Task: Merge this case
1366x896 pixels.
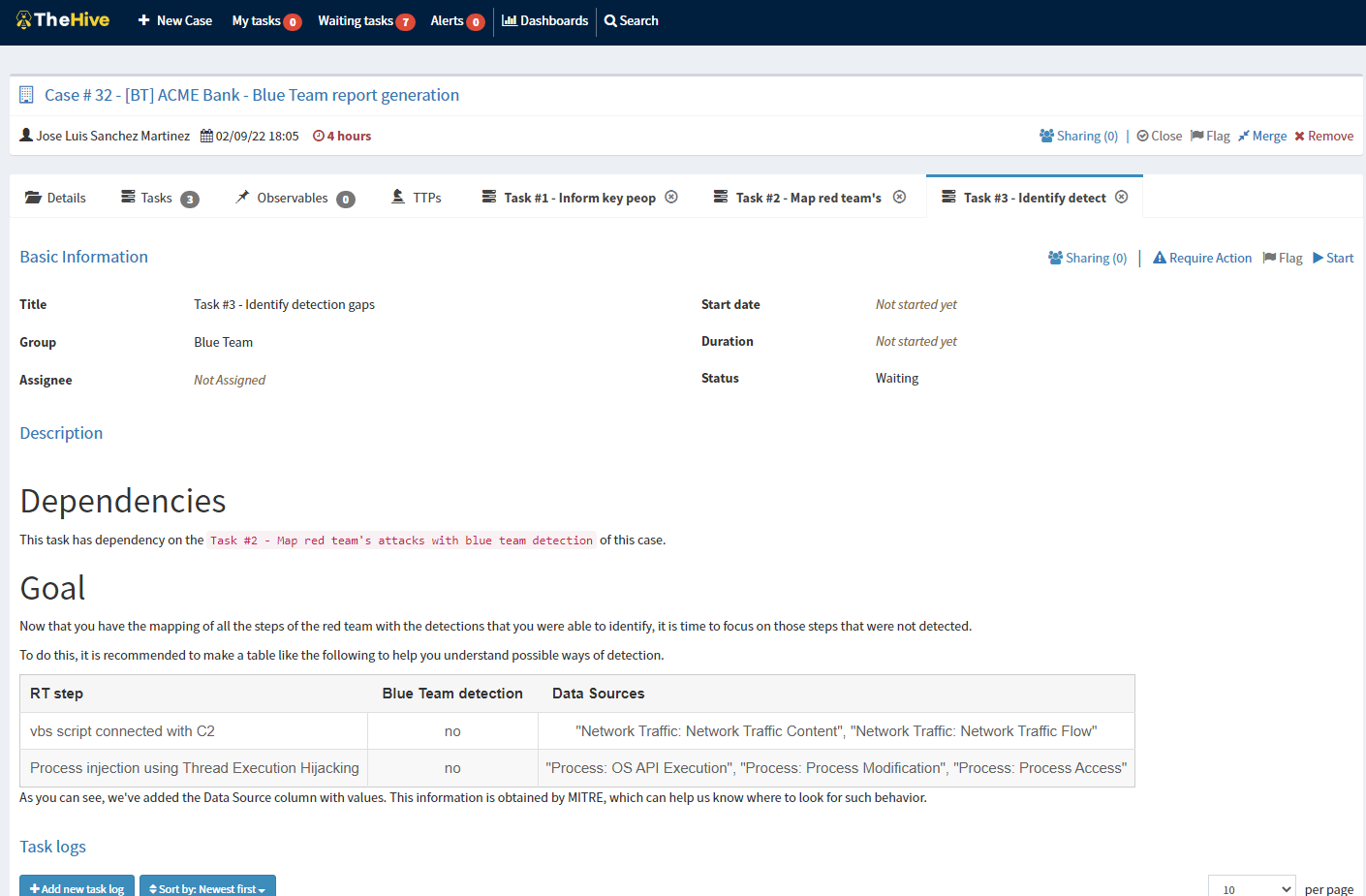Action: pos(1262,136)
